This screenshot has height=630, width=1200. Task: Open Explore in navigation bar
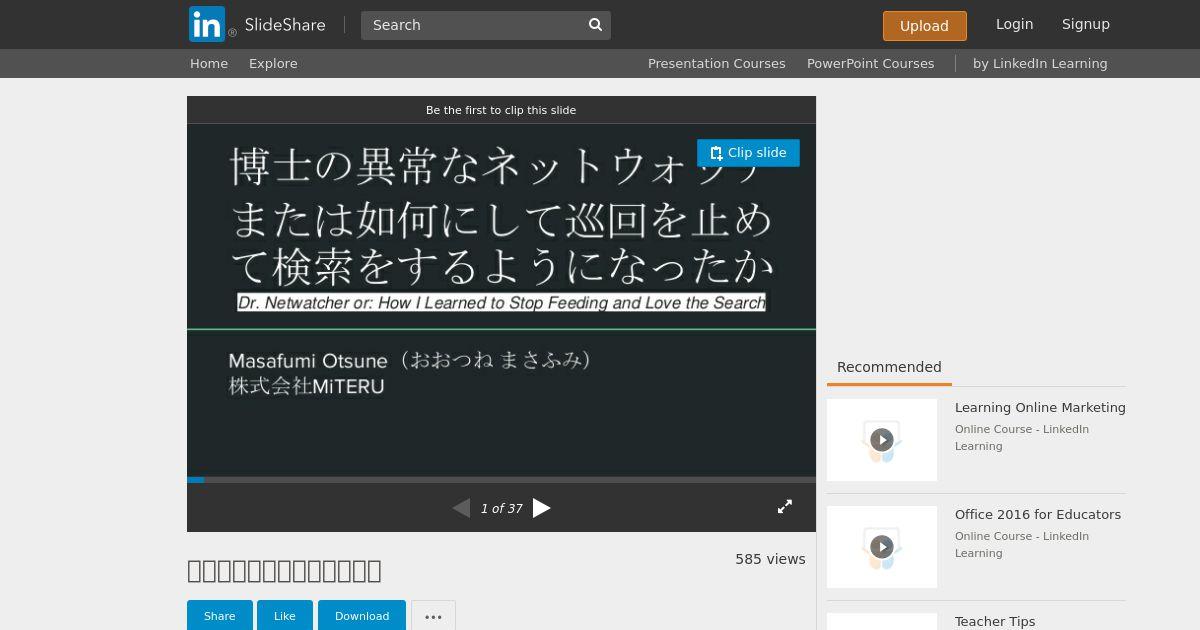coord(273,63)
